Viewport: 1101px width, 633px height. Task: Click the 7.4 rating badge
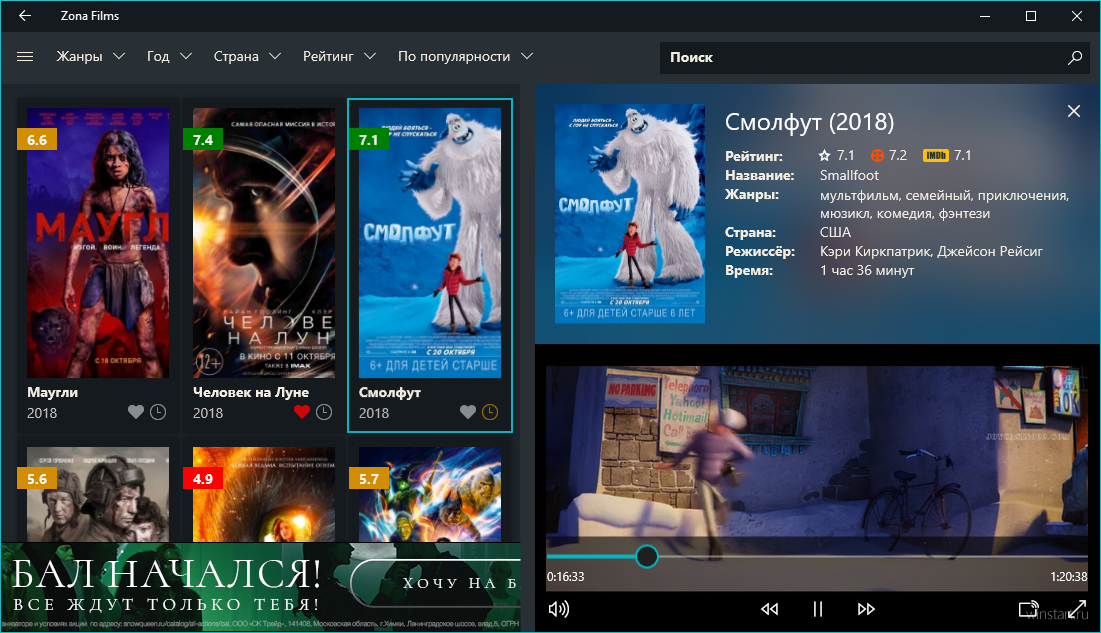[203, 139]
